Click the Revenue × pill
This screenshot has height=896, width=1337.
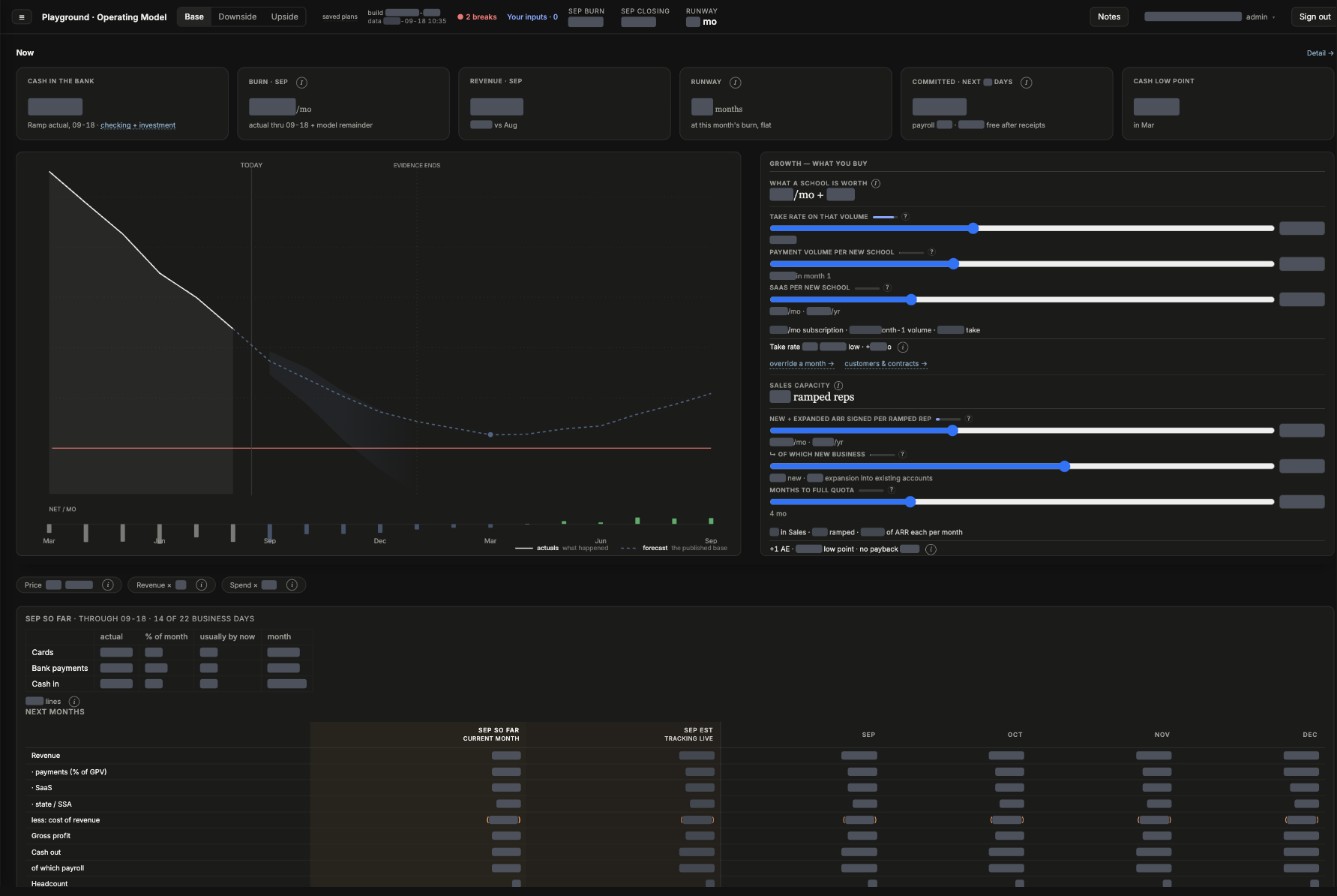point(171,585)
